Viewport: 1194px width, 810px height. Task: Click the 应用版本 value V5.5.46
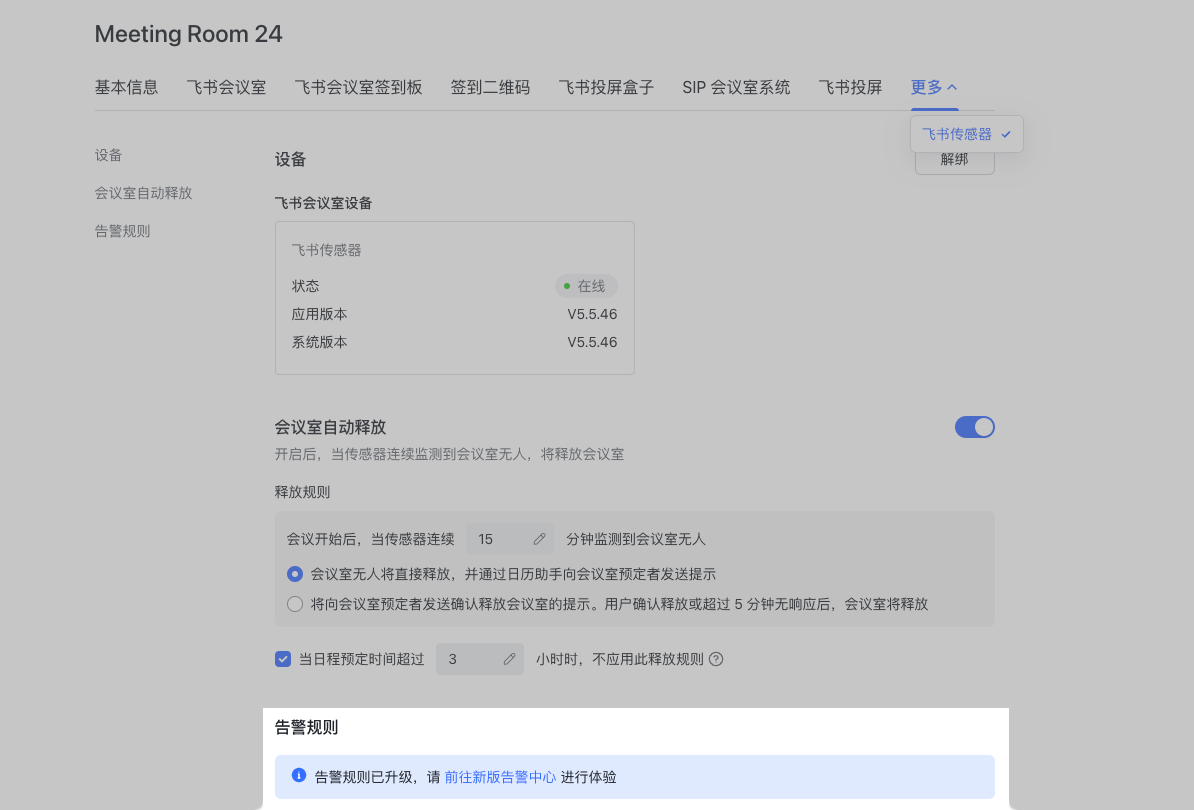[592, 314]
